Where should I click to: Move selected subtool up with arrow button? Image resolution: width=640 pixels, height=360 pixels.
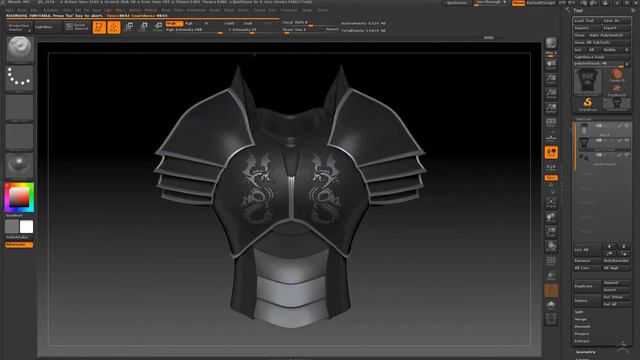point(609,246)
